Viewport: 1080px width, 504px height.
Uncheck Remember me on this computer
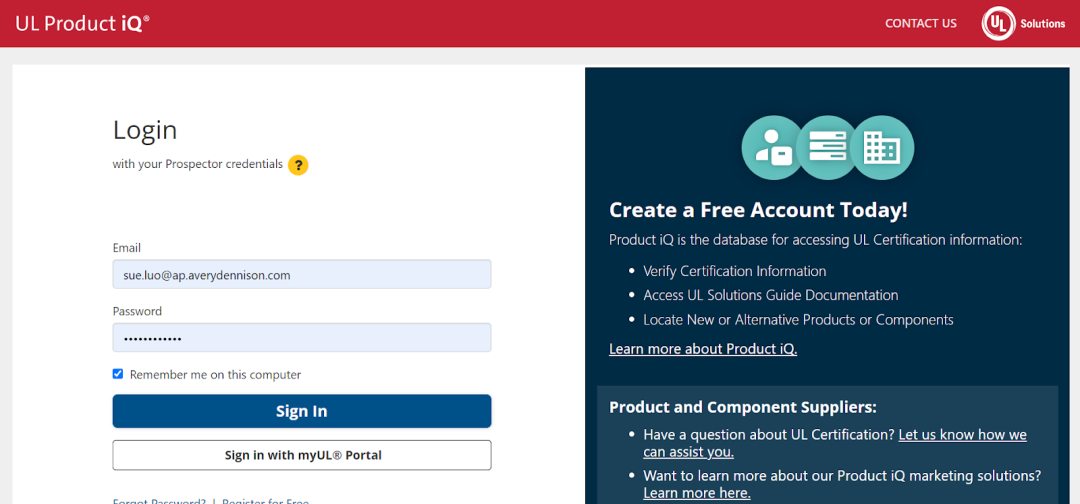[118, 374]
